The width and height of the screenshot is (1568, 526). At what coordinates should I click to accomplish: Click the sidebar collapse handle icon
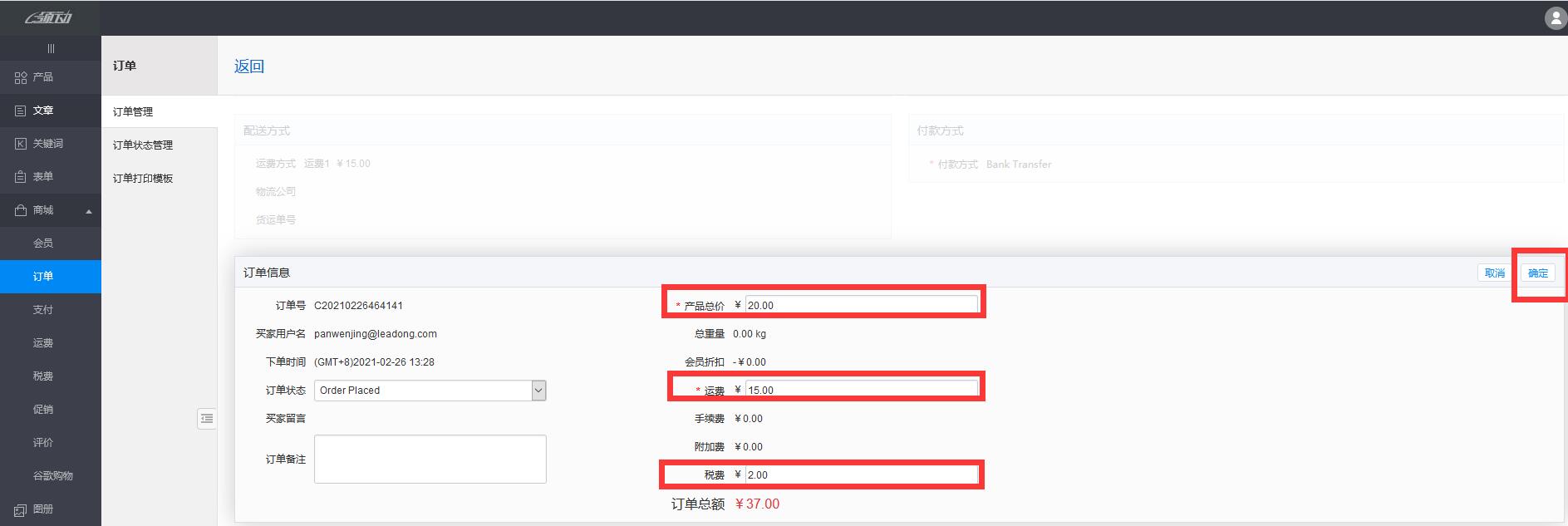pos(51,49)
